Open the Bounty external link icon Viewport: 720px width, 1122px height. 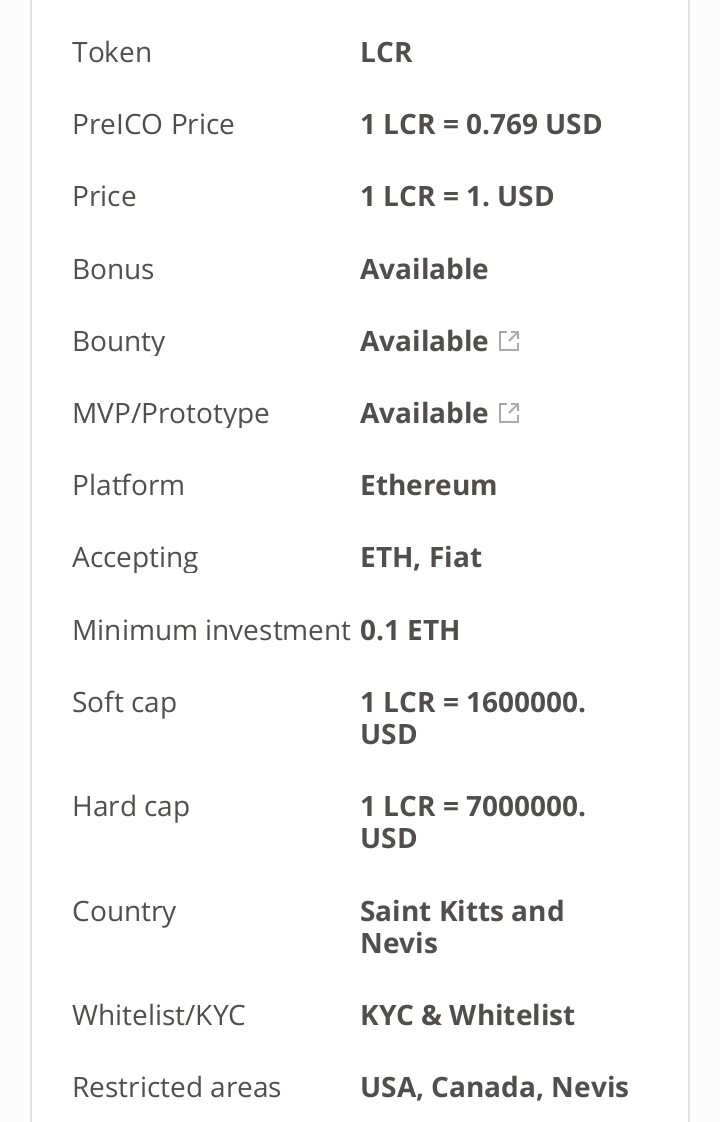[509, 341]
